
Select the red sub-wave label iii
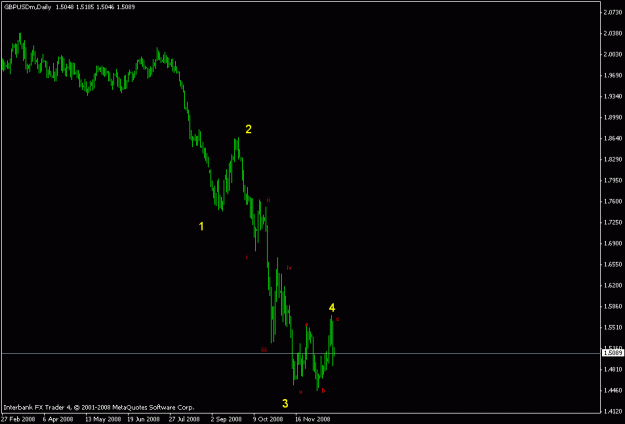click(263, 350)
